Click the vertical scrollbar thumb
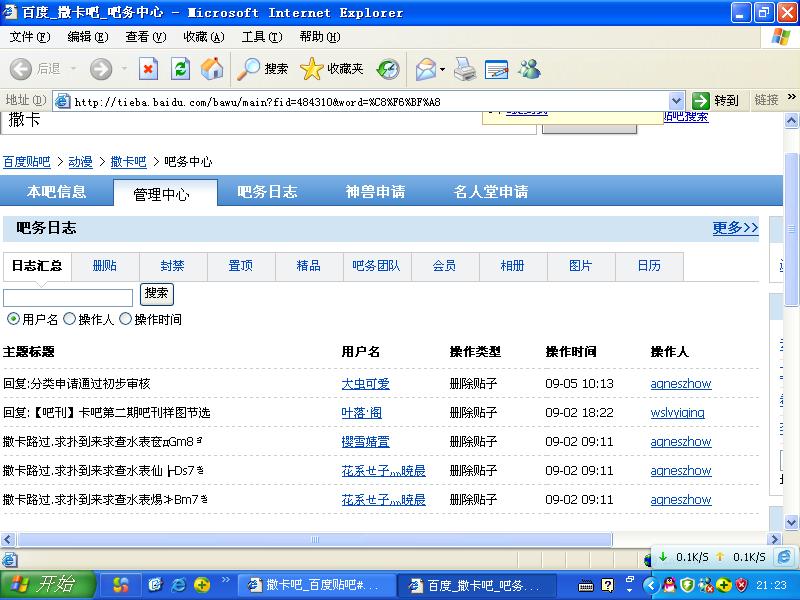 point(791,229)
